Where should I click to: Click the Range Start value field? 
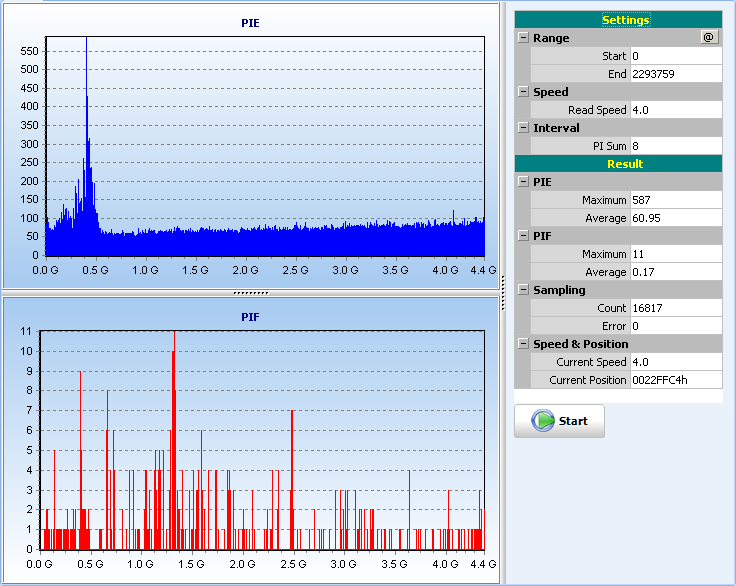675,56
